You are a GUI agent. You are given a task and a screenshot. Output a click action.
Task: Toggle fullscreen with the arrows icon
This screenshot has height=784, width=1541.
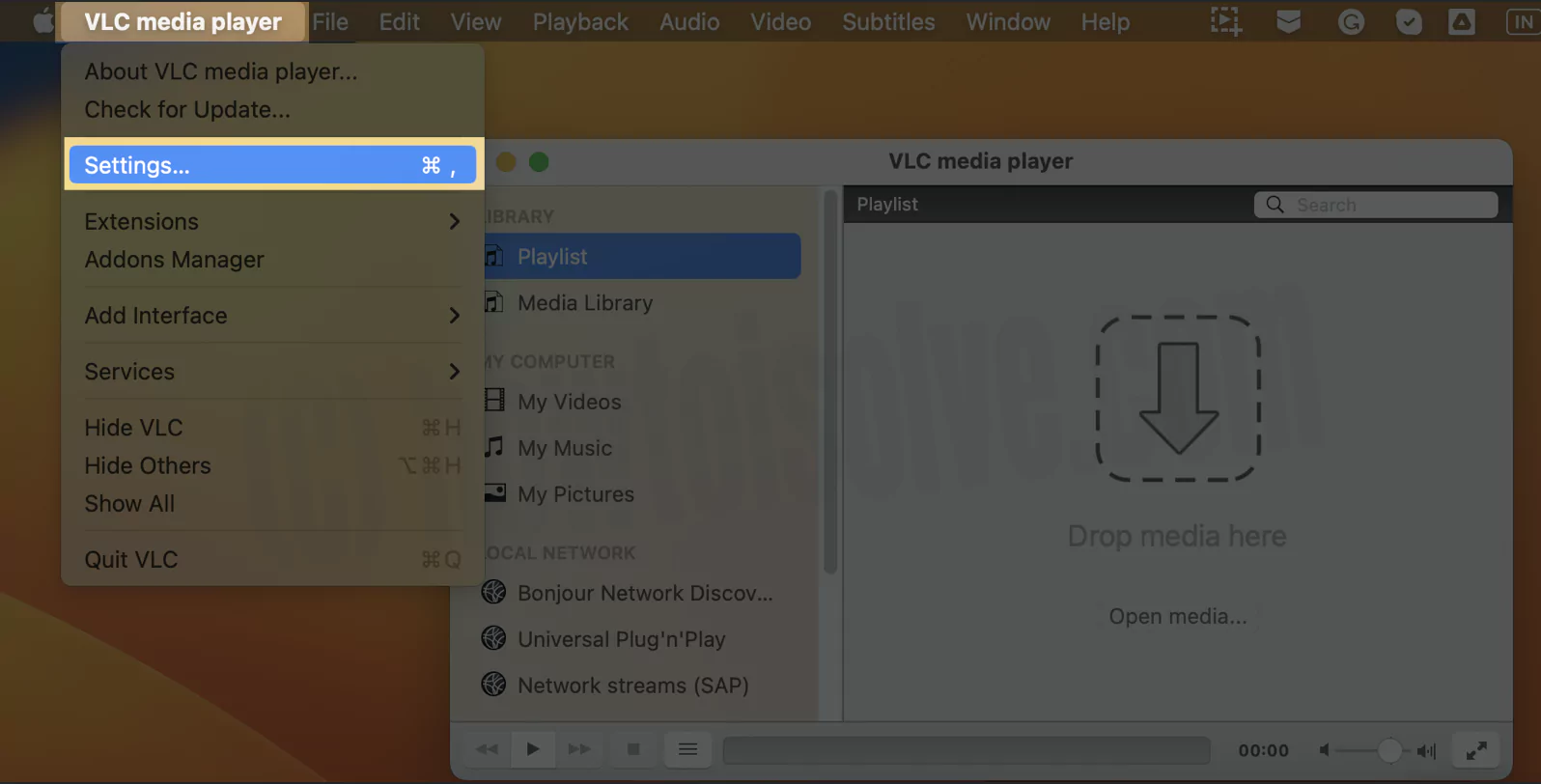click(1476, 750)
